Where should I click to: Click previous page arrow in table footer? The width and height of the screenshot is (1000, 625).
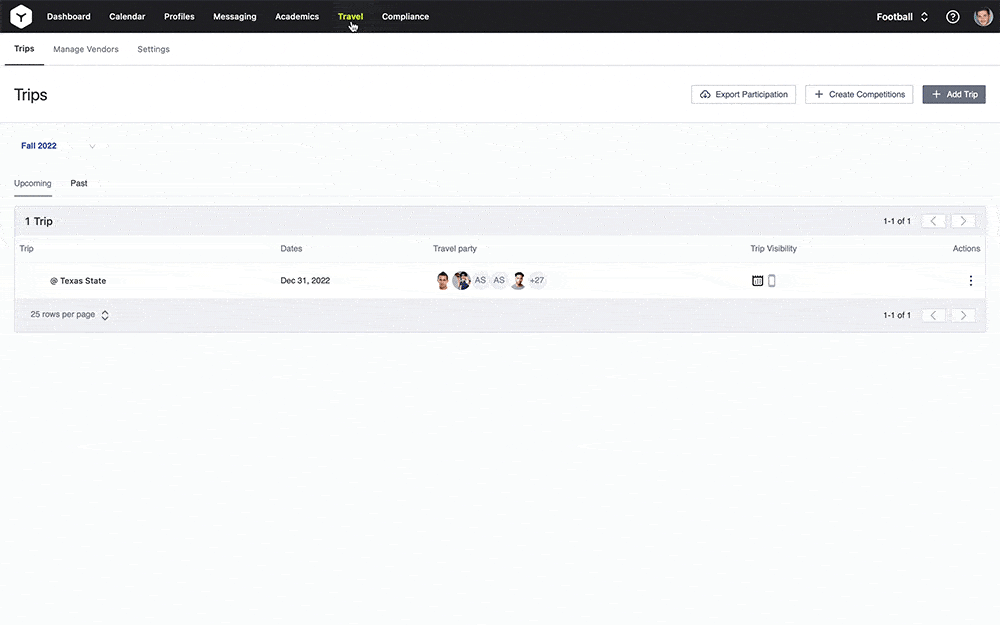933,315
